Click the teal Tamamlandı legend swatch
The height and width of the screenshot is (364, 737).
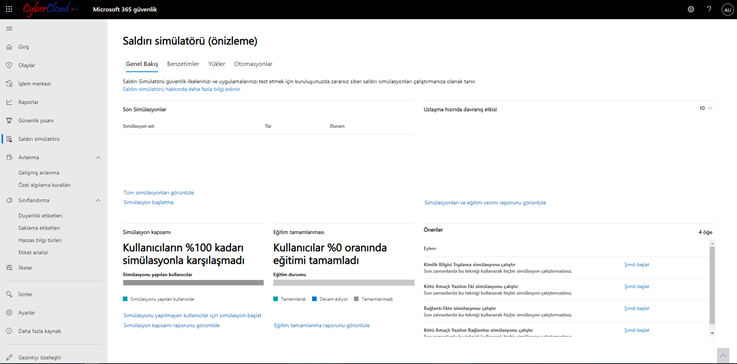click(275, 299)
